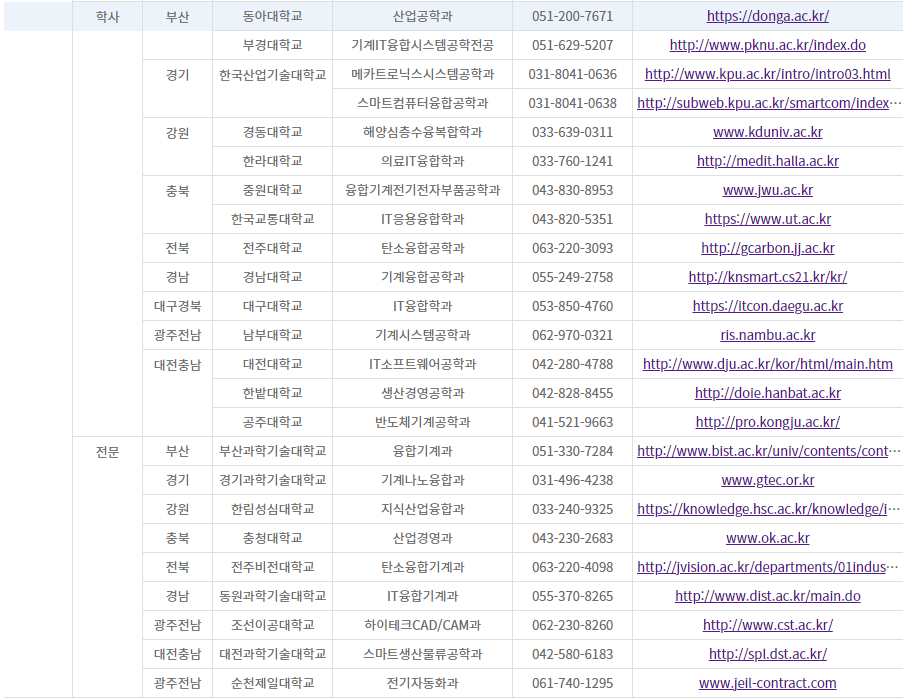Visit the kpu.ac.kr intro03.html link

click(x=768, y=74)
